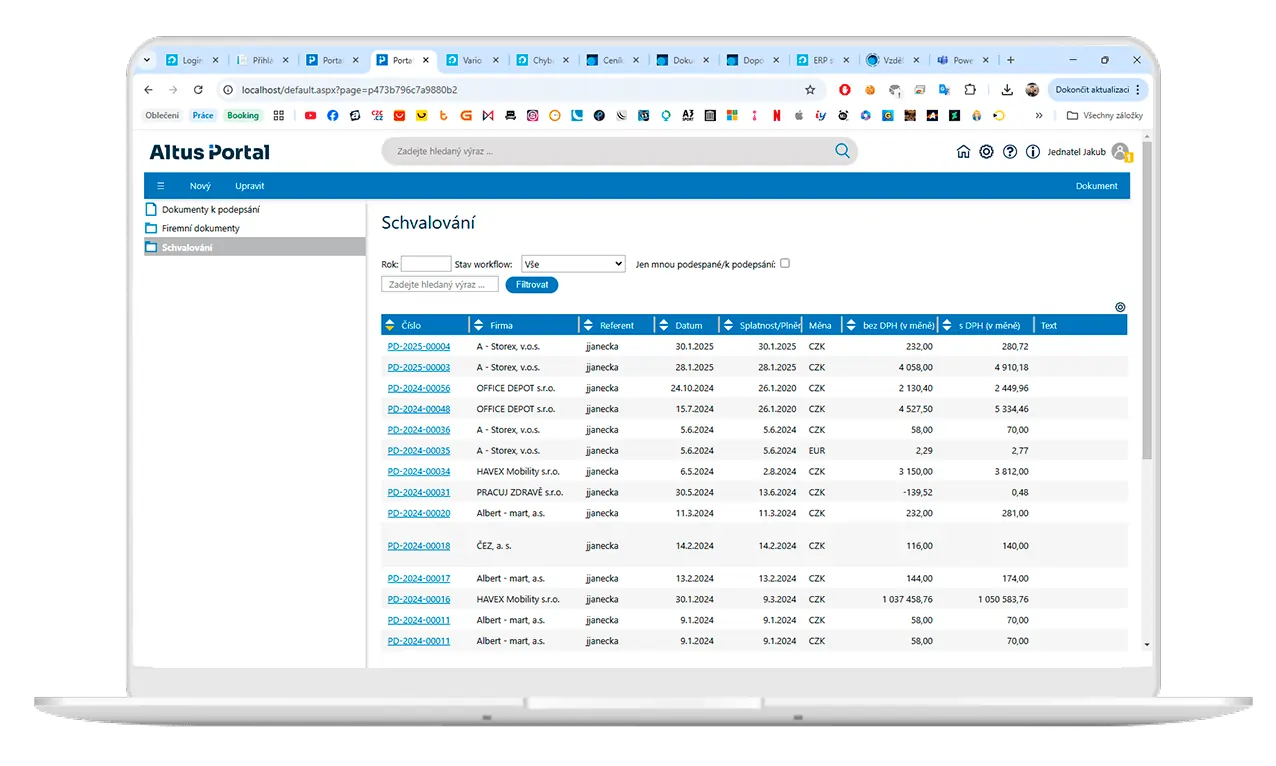Open the info icon in portal header

[x=1033, y=152]
